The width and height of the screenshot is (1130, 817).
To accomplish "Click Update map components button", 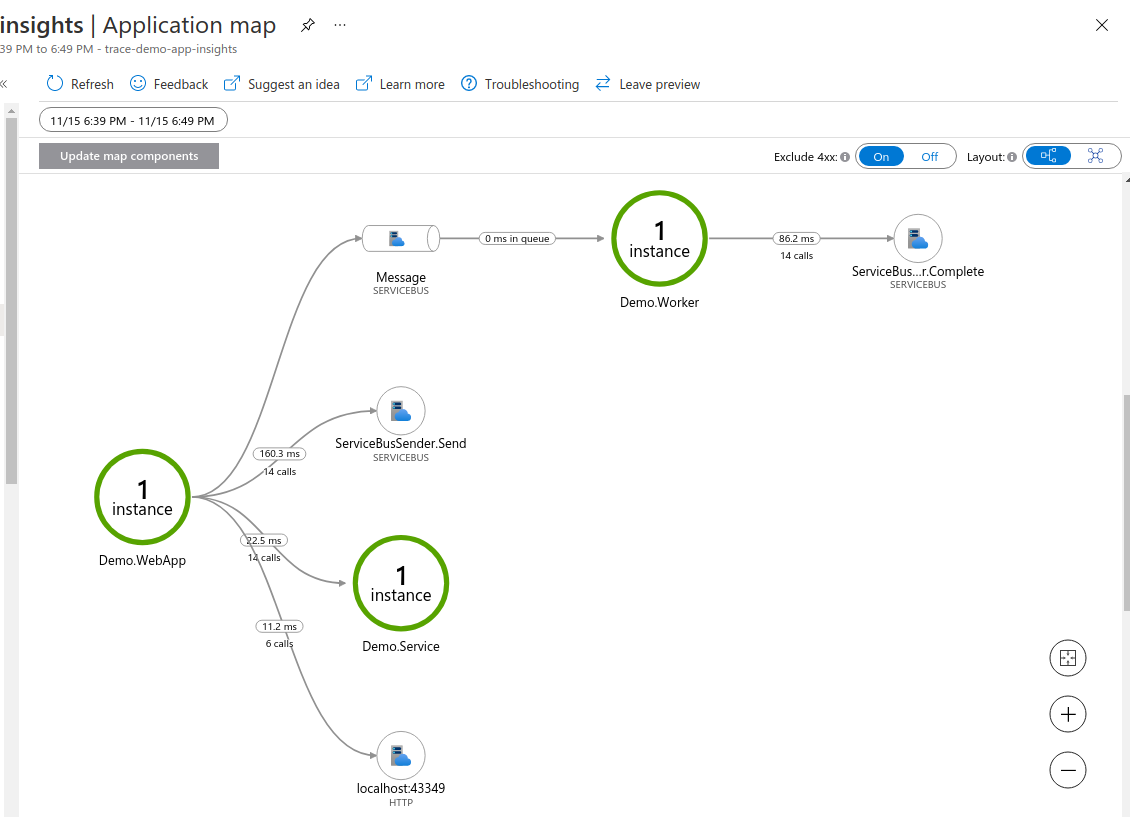I will point(129,156).
